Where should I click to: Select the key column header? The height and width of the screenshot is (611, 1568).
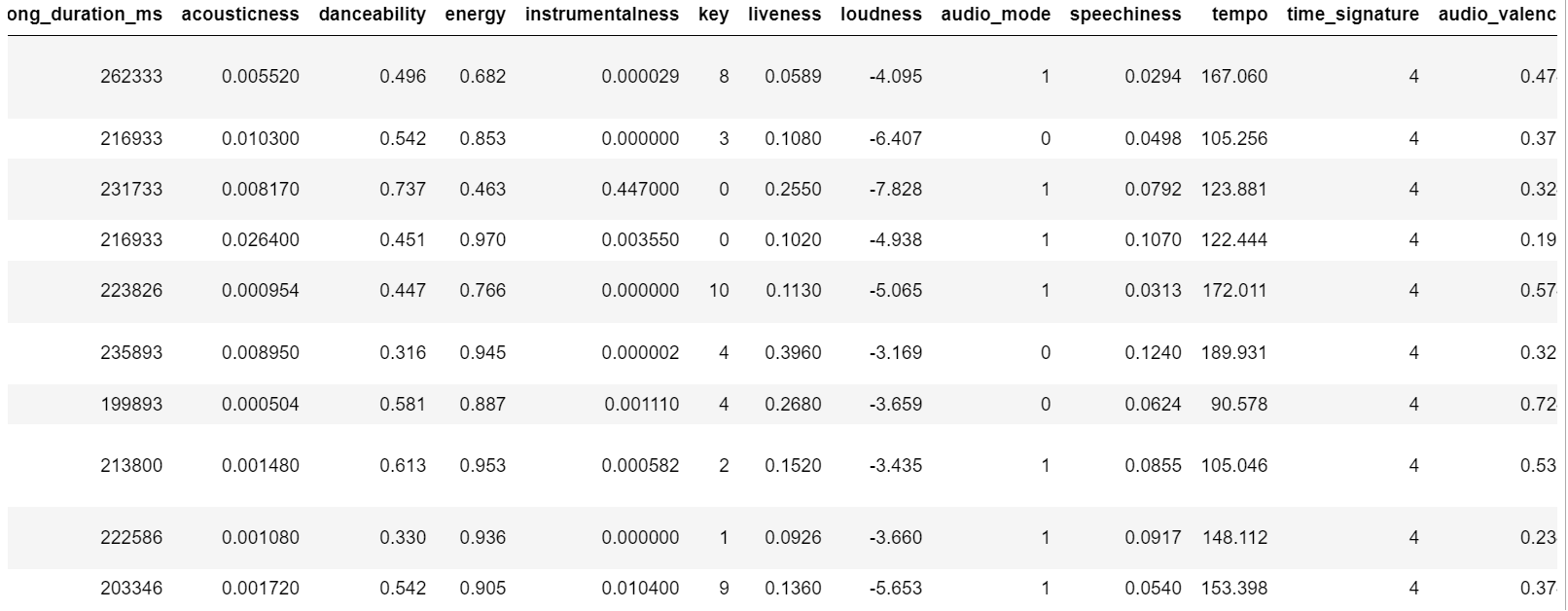click(714, 15)
